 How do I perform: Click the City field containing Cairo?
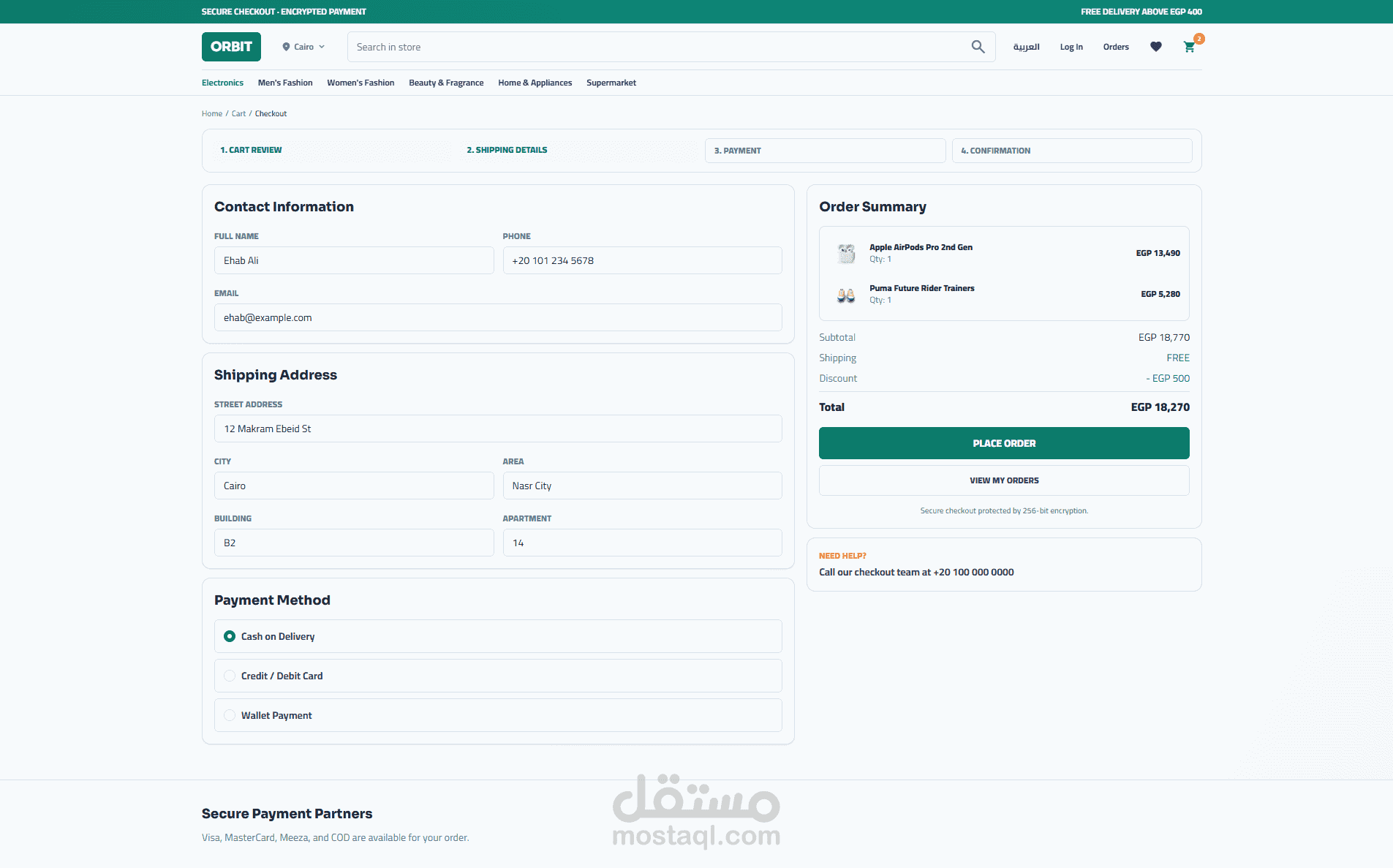click(x=354, y=486)
